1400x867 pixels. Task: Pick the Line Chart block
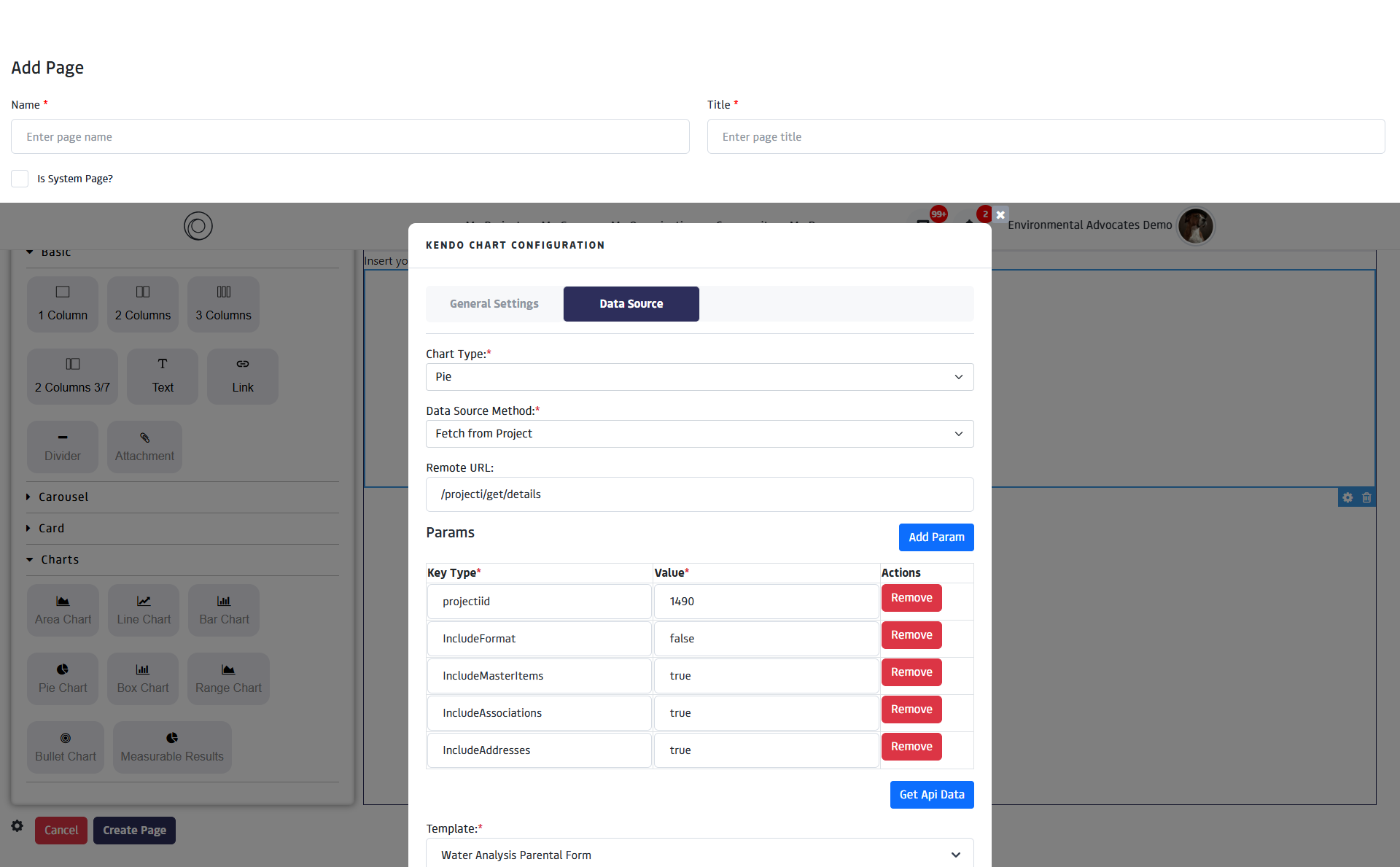(x=144, y=610)
